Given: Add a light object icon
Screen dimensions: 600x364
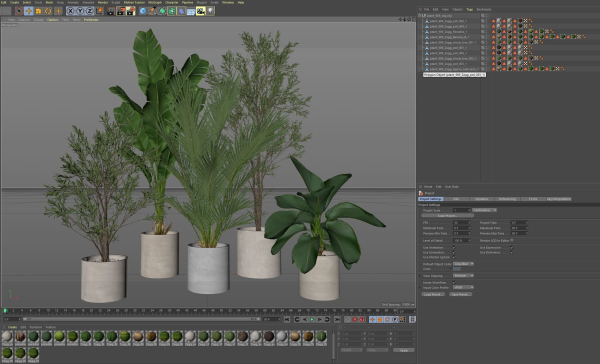Looking at the screenshot, I should tap(210, 11).
